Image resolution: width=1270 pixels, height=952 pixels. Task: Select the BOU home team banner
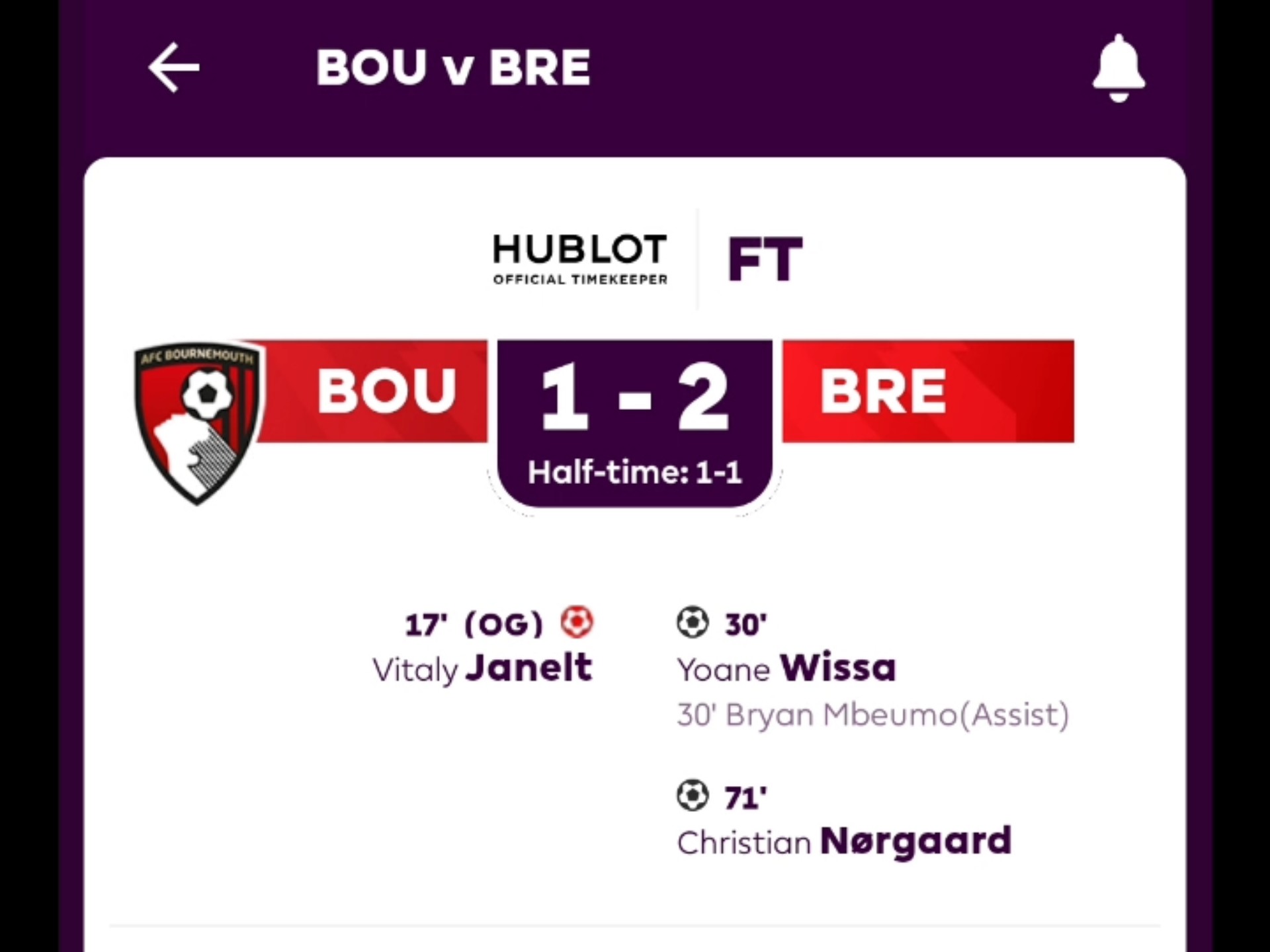pyautogui.click(x=386, y=391)
